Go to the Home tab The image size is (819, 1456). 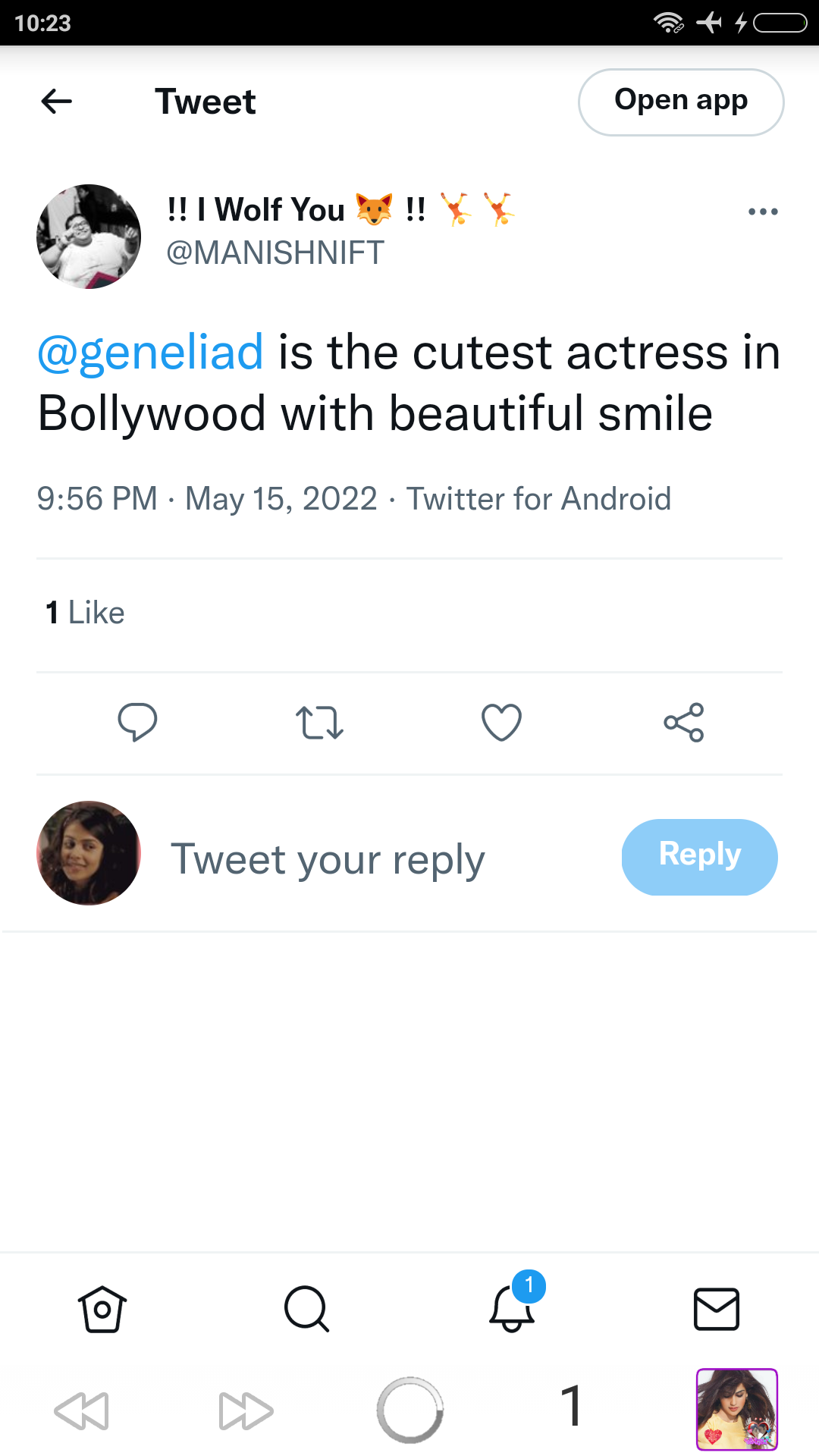pyautogui.click(x=102, y=1309)
